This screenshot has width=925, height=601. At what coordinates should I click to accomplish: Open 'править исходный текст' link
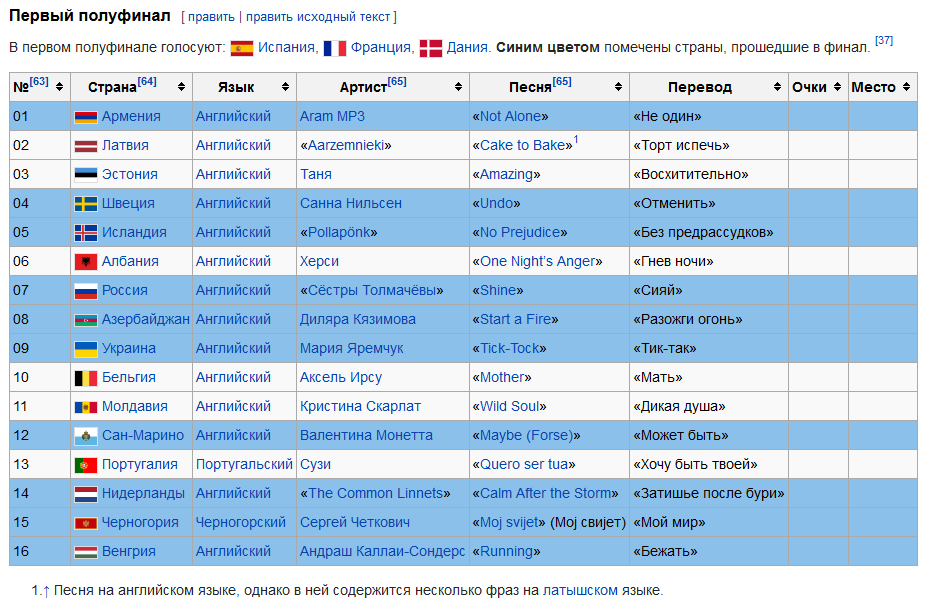pyautogui.click(x=318, y=17)
